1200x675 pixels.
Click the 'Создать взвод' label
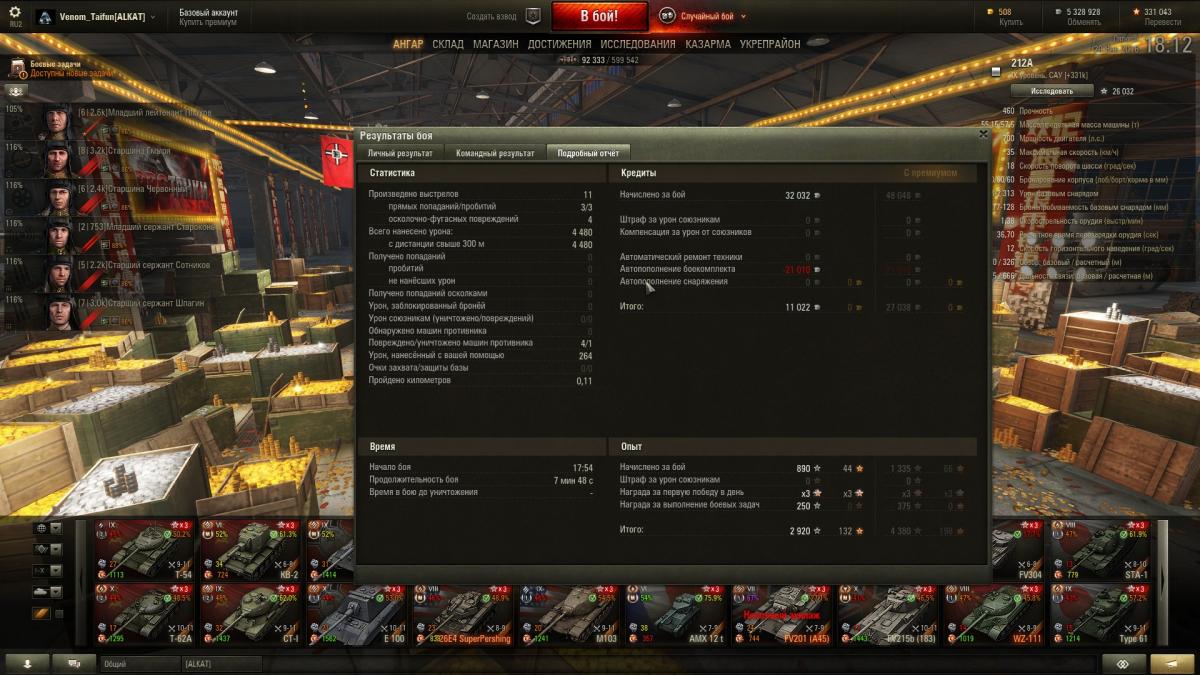(x=492, y=16)
